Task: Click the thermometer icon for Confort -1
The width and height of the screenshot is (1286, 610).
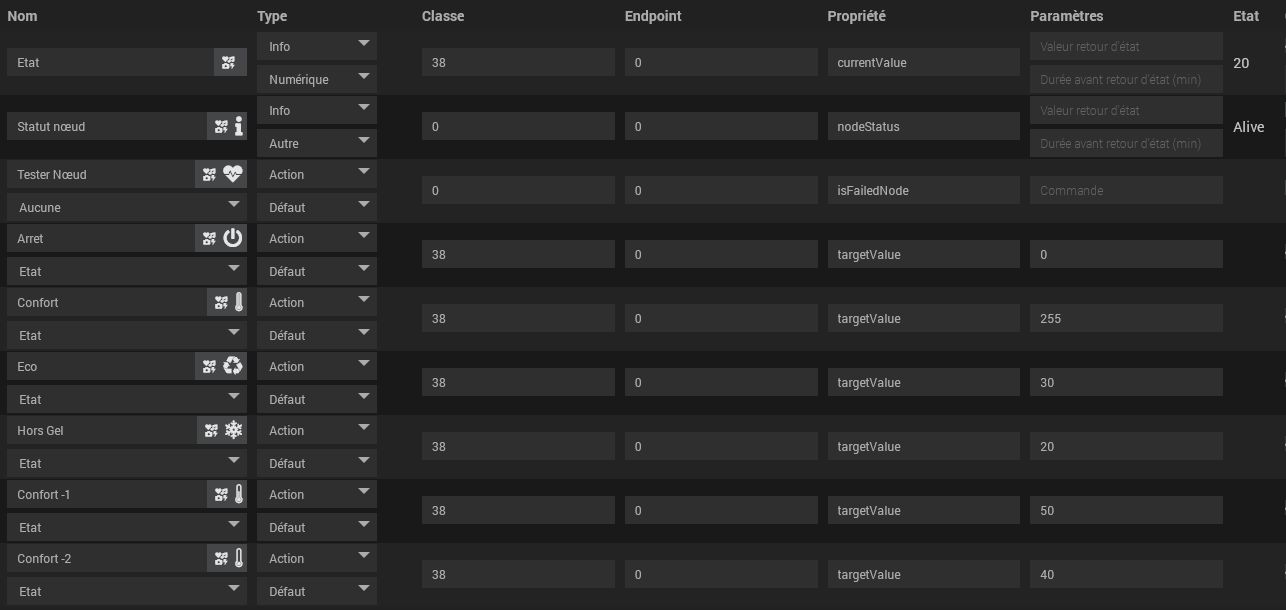Action: click(239, 494)
